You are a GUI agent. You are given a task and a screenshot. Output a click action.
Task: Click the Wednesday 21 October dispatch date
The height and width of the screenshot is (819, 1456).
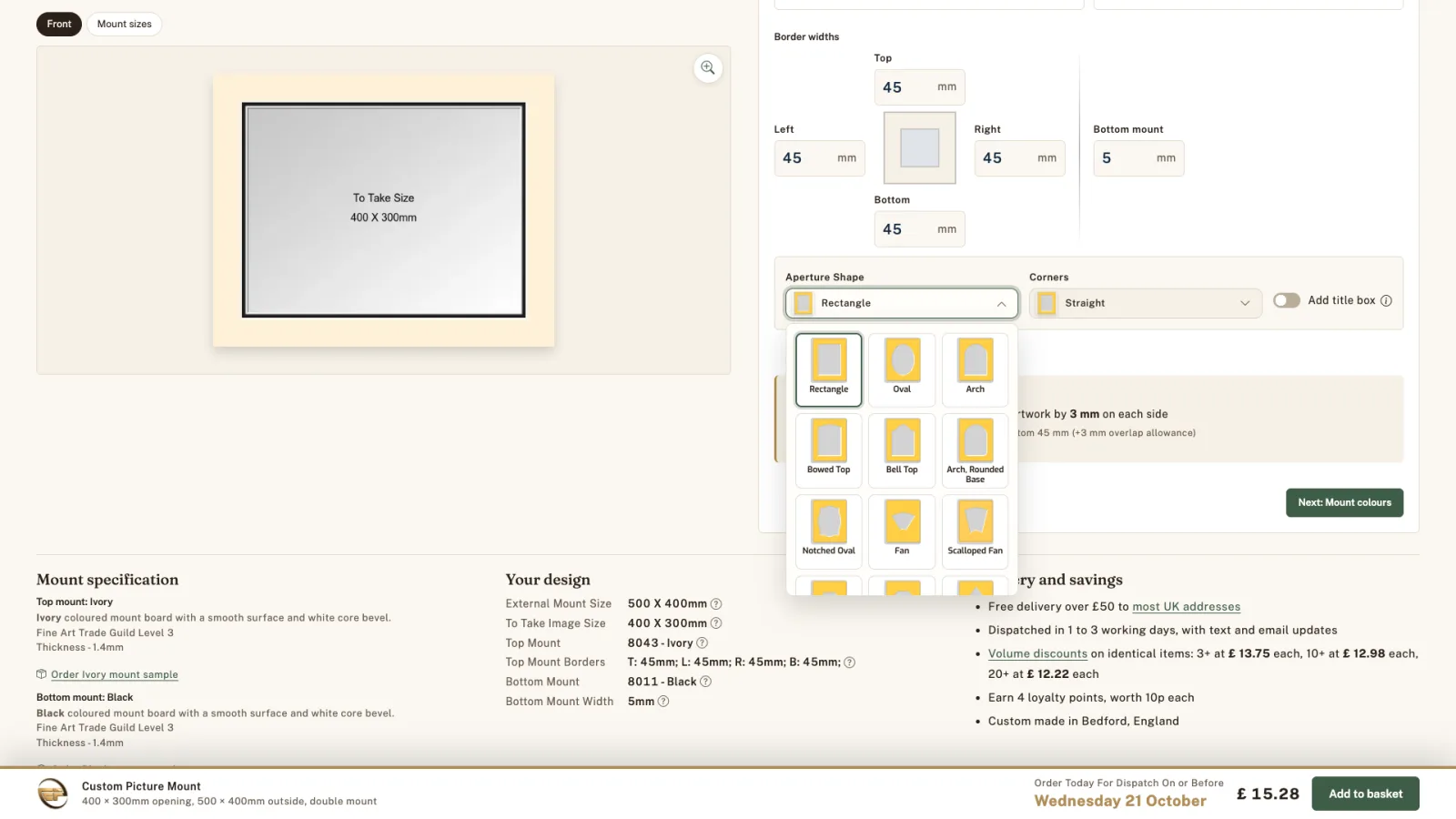[1120, 801]
